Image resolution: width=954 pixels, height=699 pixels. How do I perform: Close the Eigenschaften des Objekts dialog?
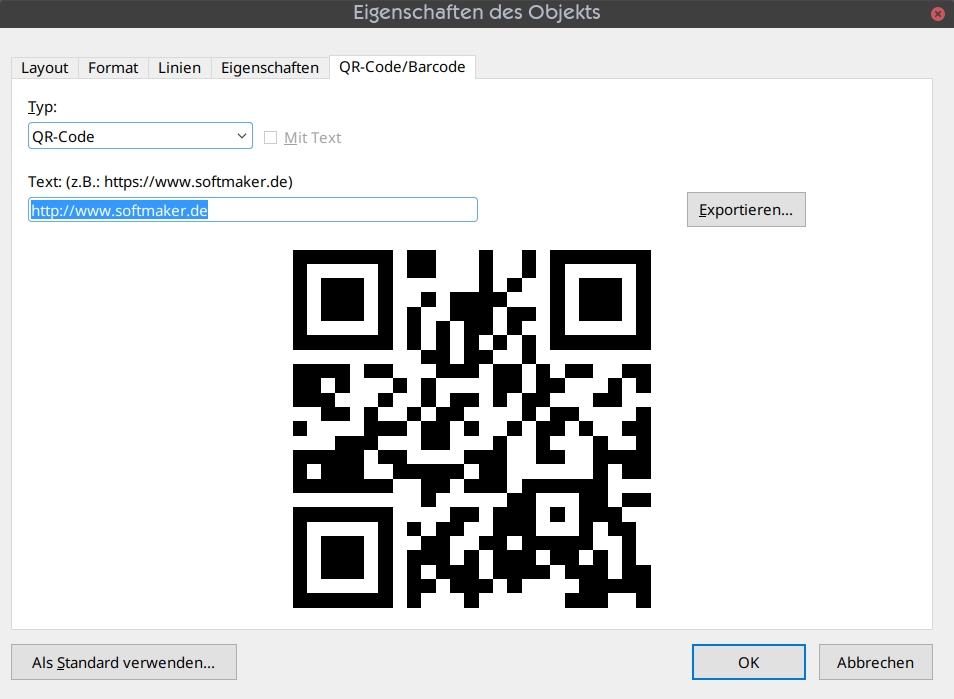point(938,13)
